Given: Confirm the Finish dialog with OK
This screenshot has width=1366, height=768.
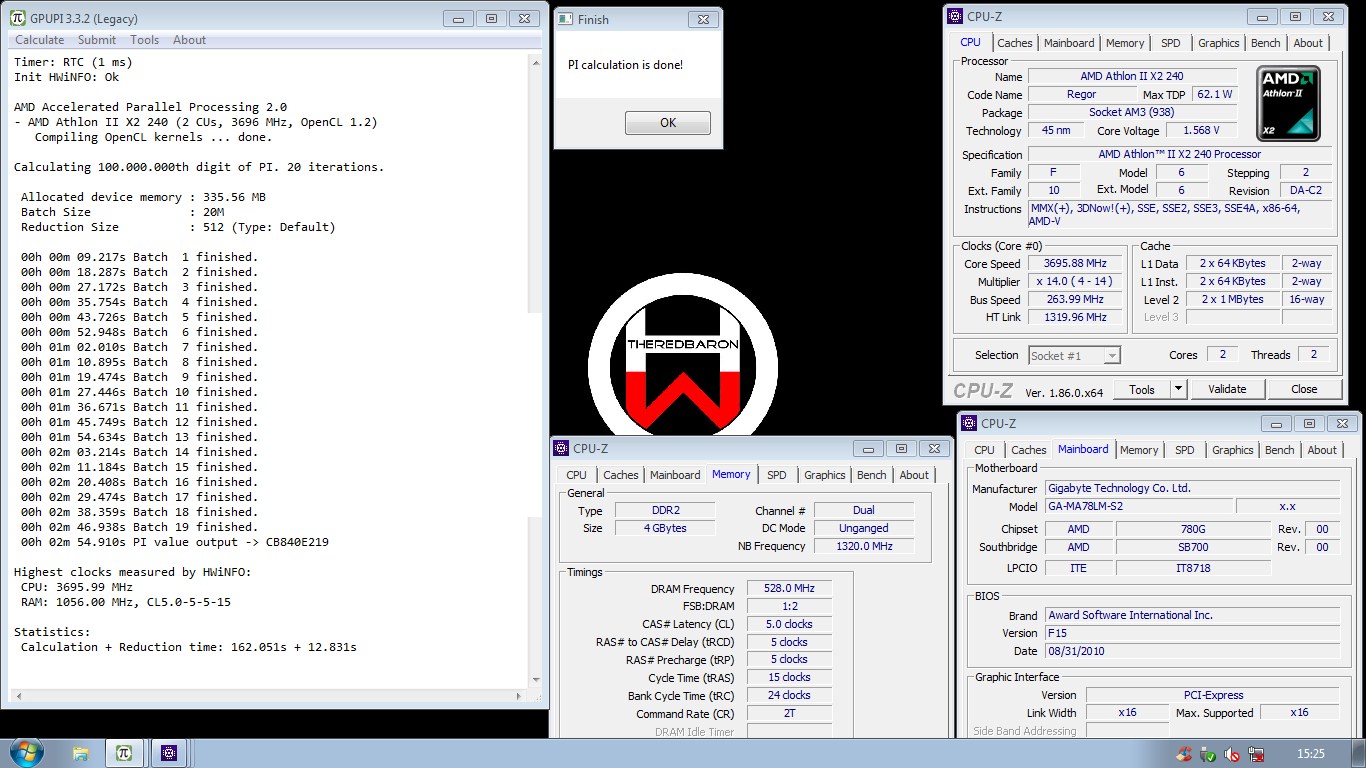Looking at the screenshot, I should 668,123.
